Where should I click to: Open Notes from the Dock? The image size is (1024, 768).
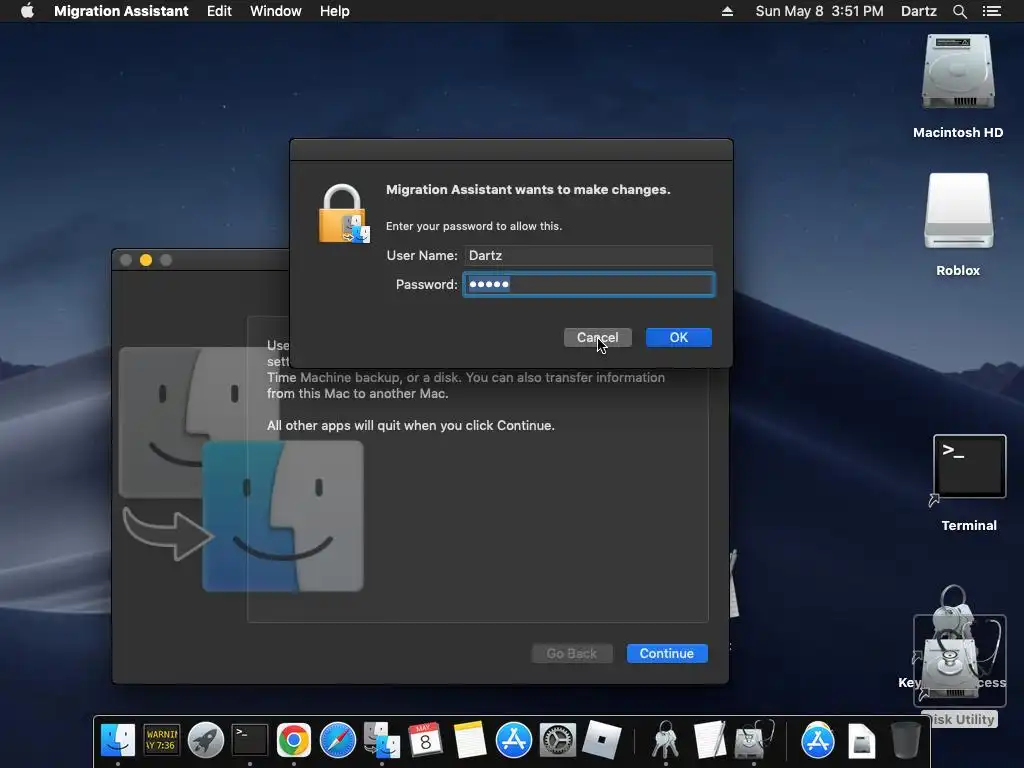point(470,740)
